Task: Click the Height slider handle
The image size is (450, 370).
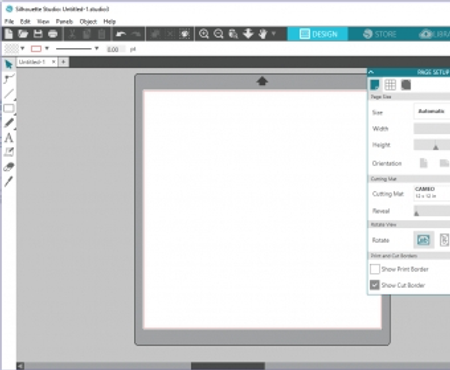Action: pyautogui.click(x=436, y=147)
